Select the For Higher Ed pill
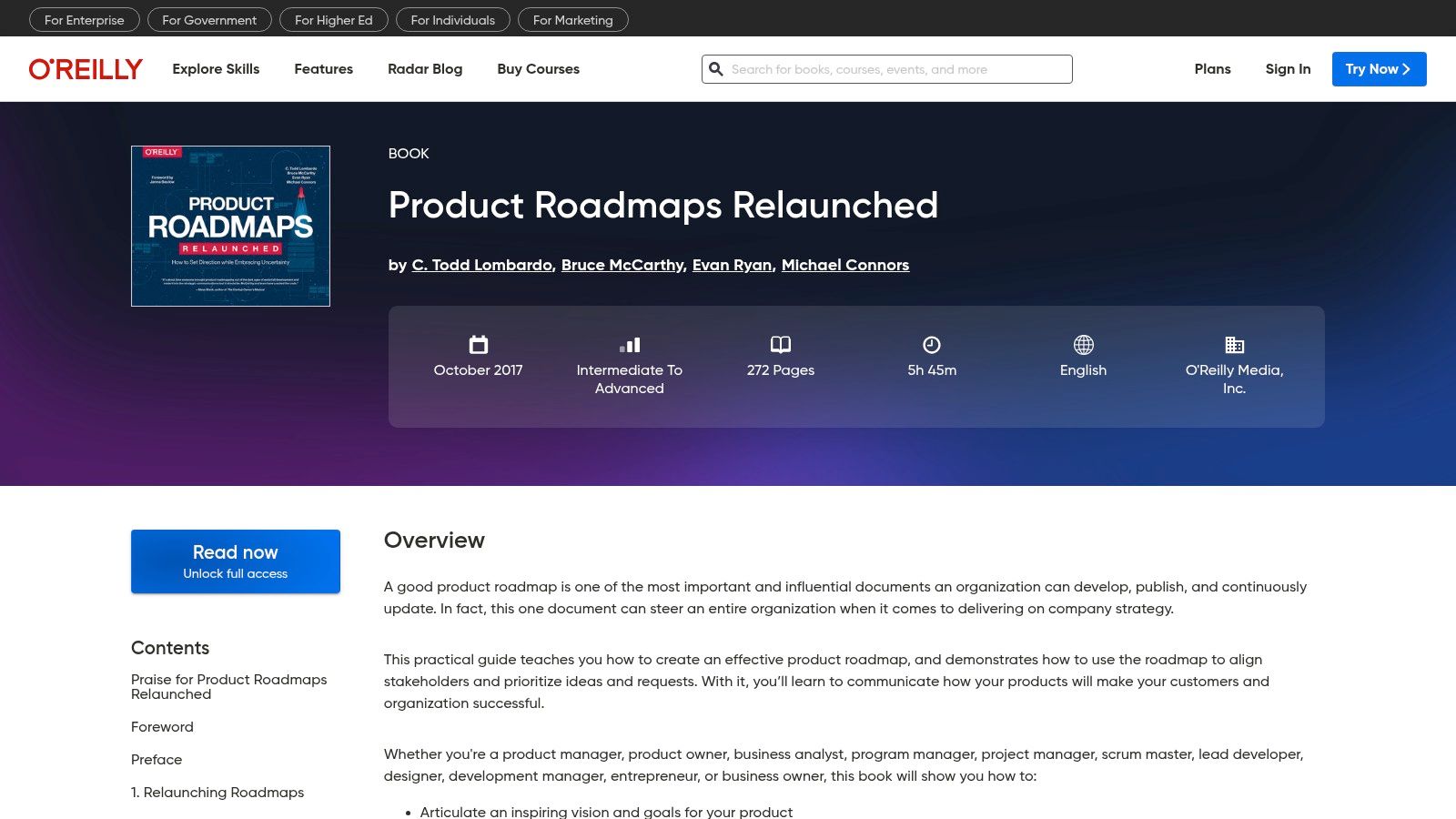Screen dimensions: 1456x819 333,20
